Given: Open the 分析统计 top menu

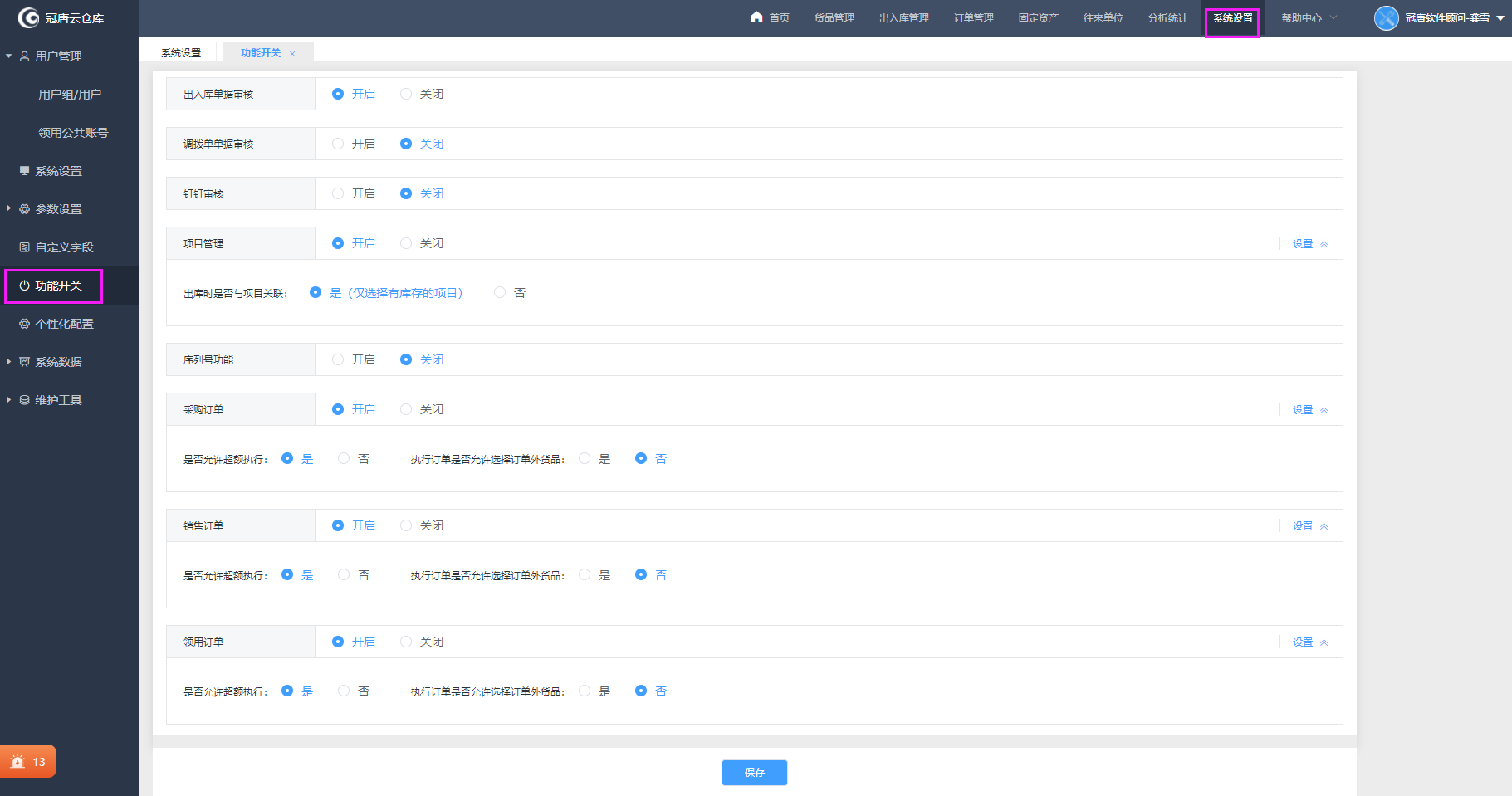Looking at the screenshot, I should point(1167,17).
